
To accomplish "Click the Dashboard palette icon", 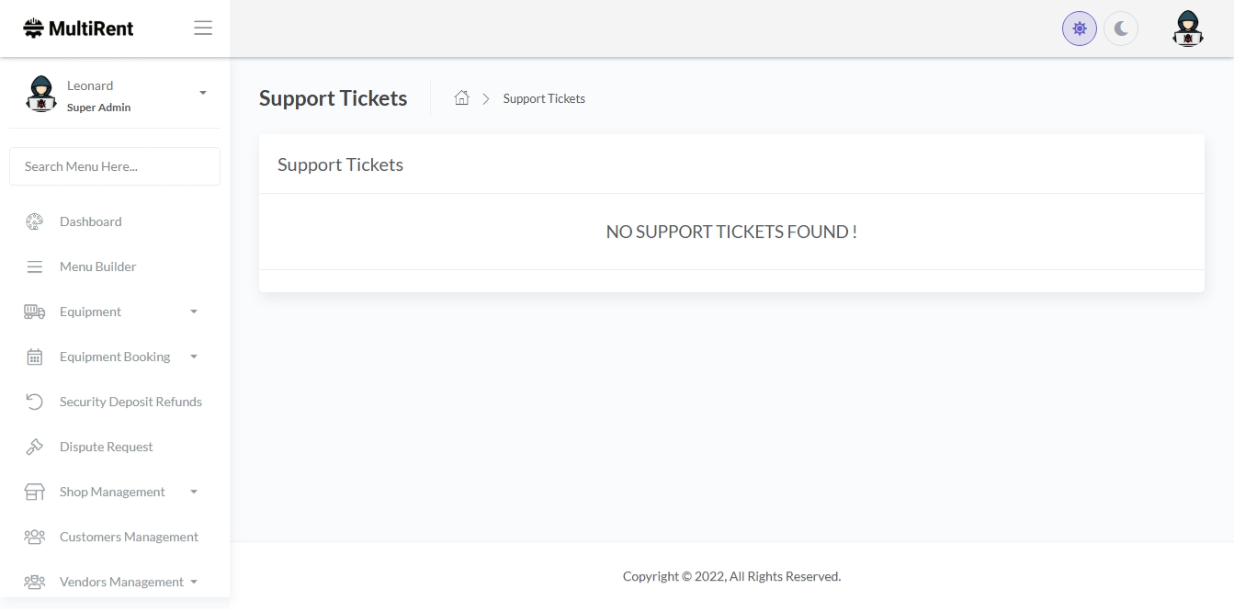I will (x=33, y=221).
